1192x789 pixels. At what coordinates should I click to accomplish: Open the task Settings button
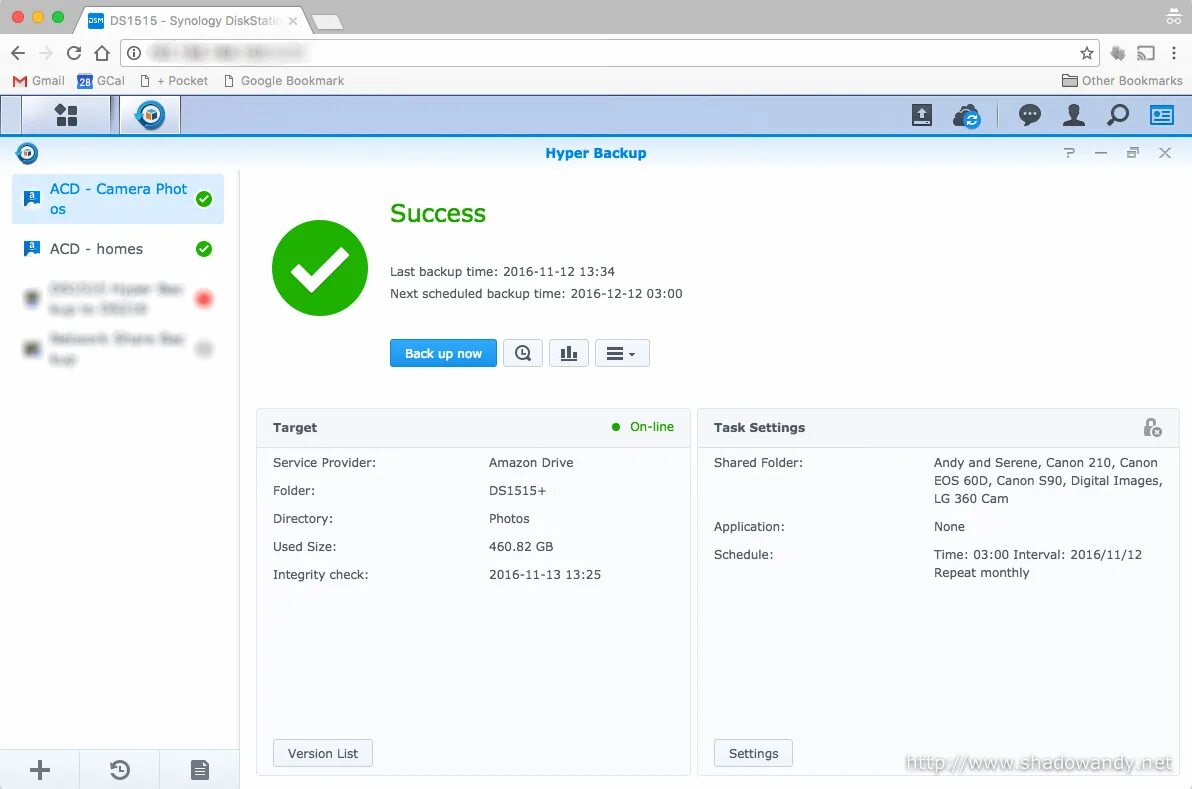[x=753, y=753]
